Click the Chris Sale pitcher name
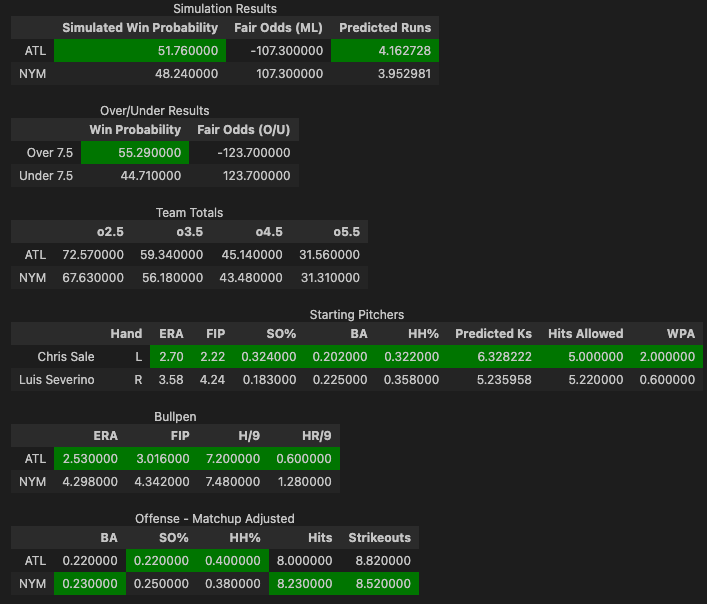 [66, 357]
